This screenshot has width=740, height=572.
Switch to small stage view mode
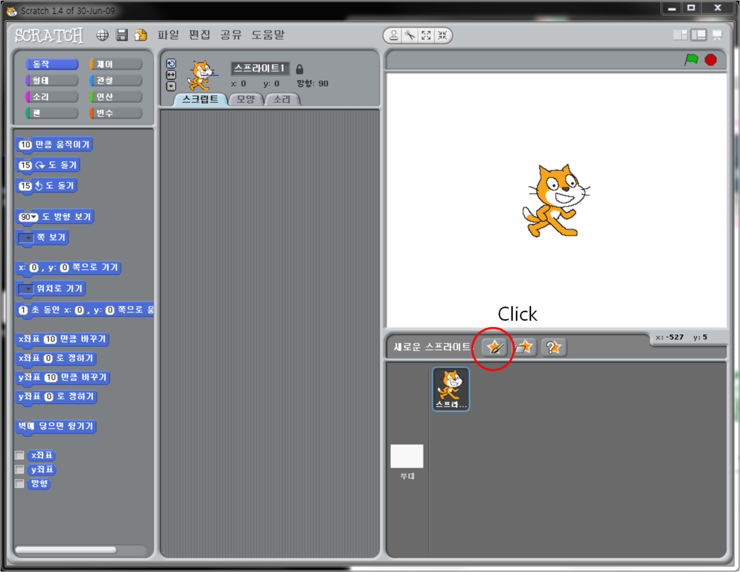click(x=680, y=35)
